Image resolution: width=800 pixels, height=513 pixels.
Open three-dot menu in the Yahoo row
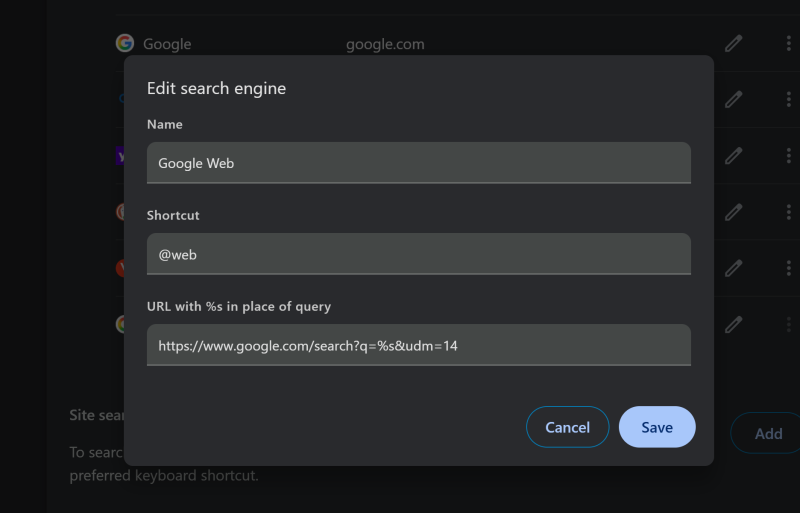point(788,156)
